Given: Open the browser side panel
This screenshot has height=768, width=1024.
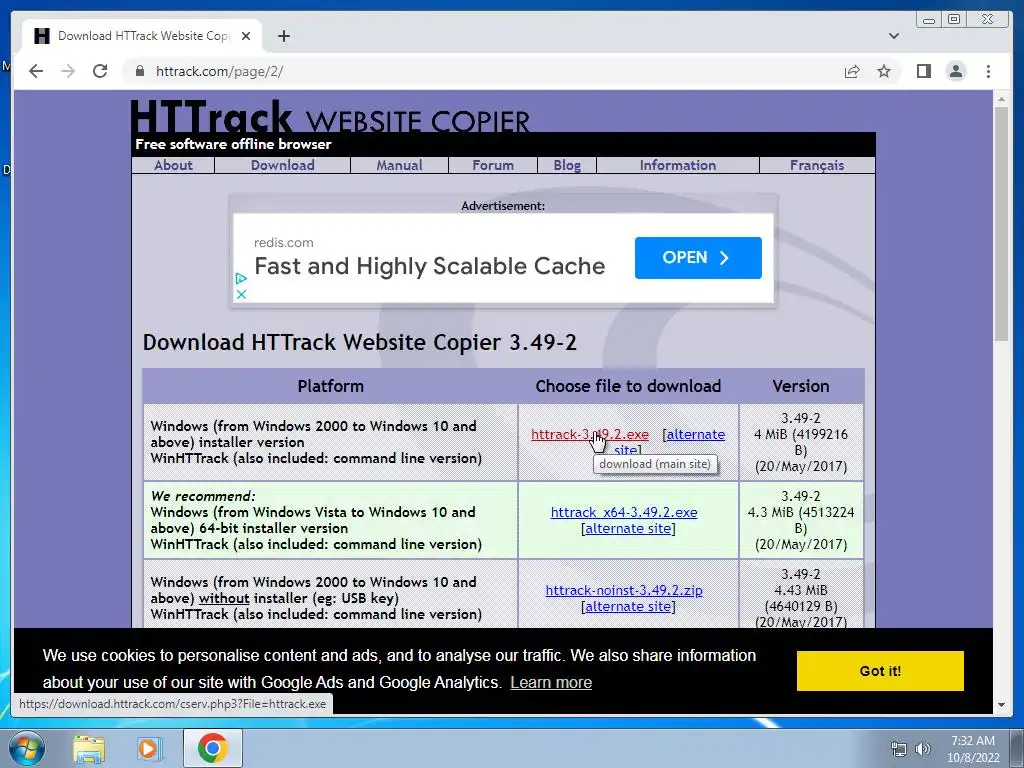Looking at the screenshot, I should tap(923, 71).
